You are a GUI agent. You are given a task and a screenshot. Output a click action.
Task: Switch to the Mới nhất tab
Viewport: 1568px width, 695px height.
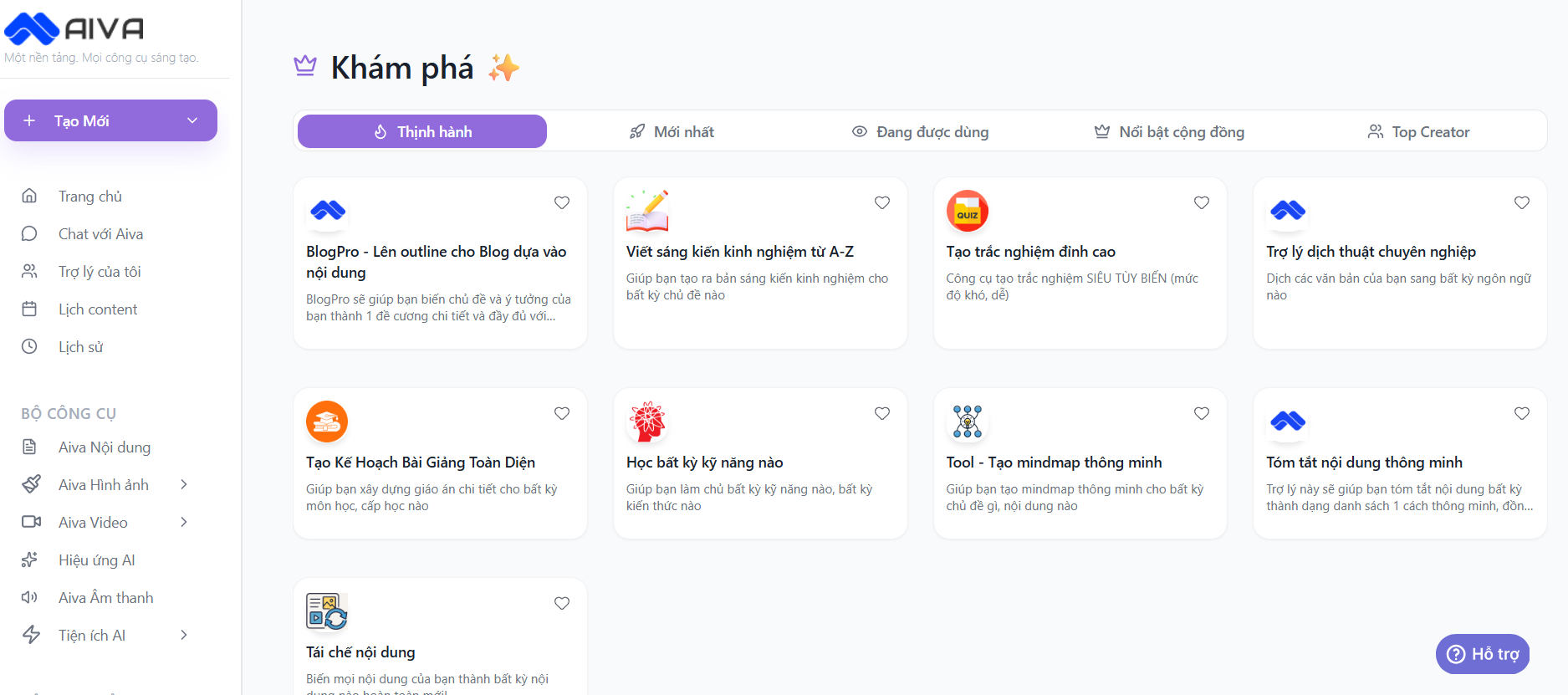pyautogui.click(x=672, y=132)
